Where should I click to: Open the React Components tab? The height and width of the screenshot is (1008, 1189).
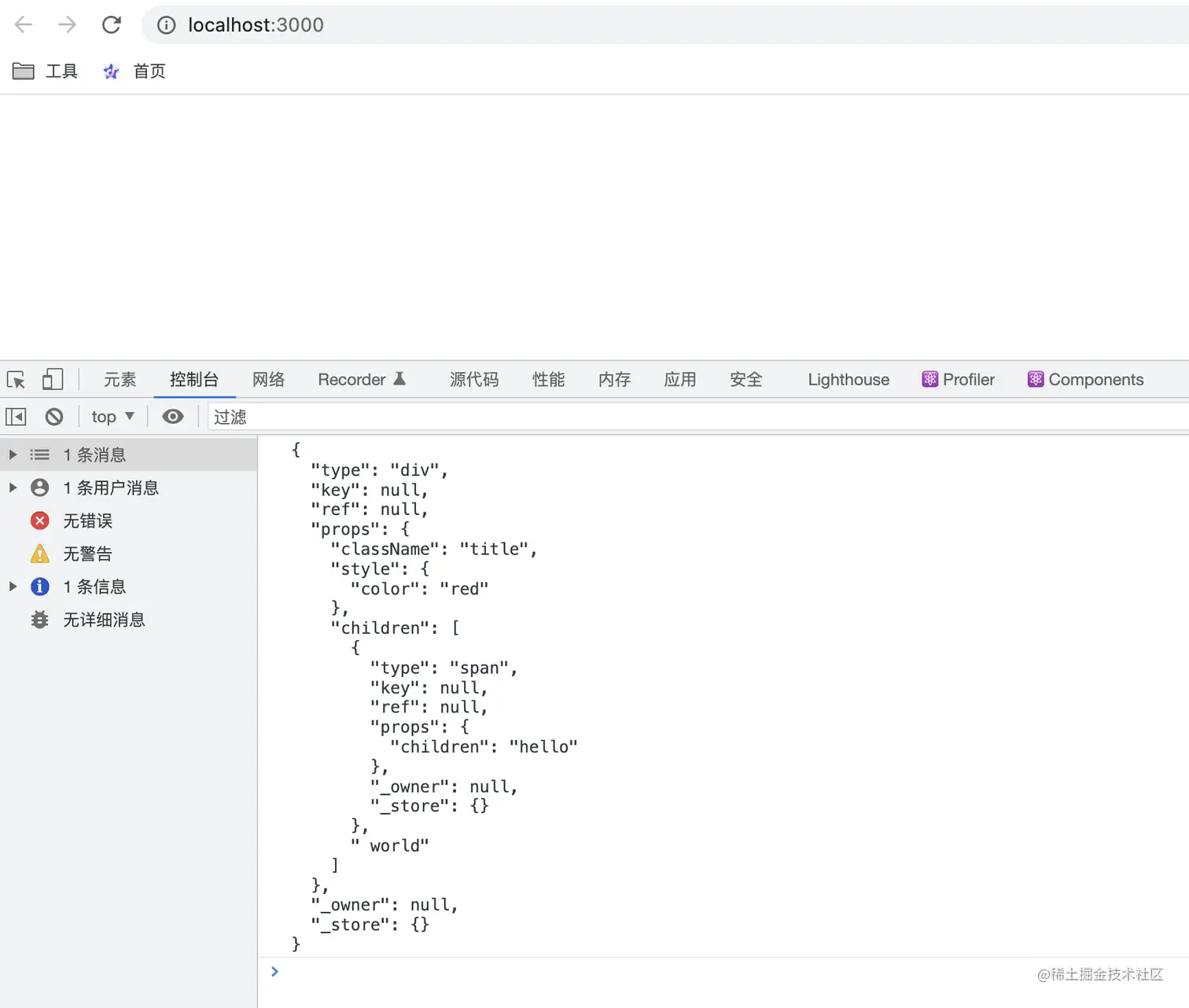point(1085,380)
